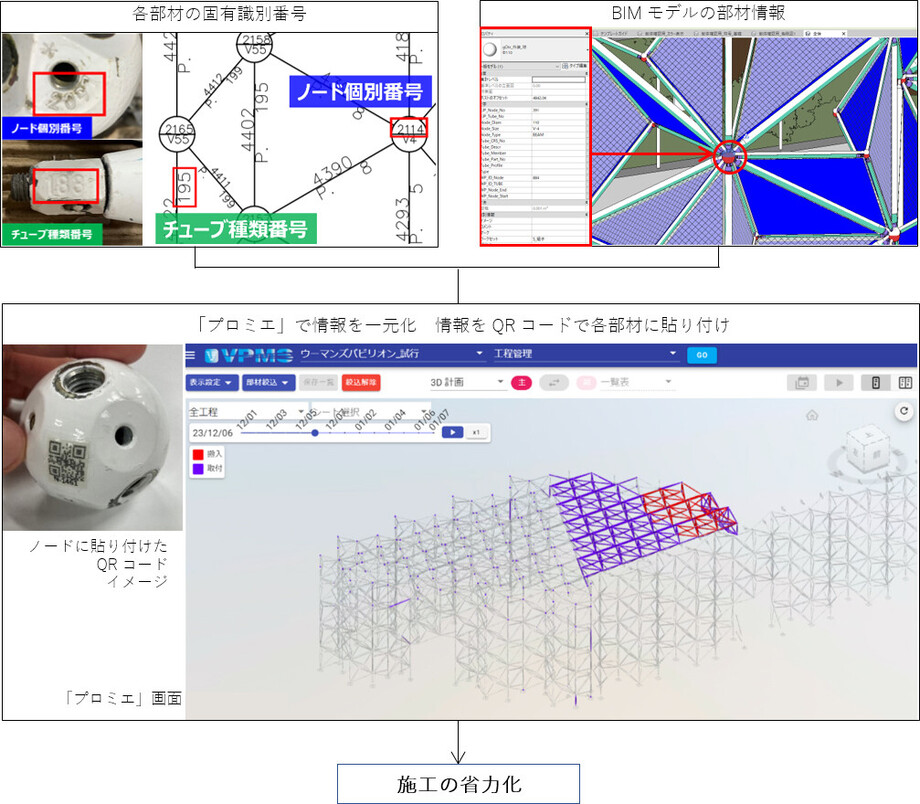Click the blue GO button
Image resolution: width=920 pixels, height=804 pixels.
[x=702, y=355]
